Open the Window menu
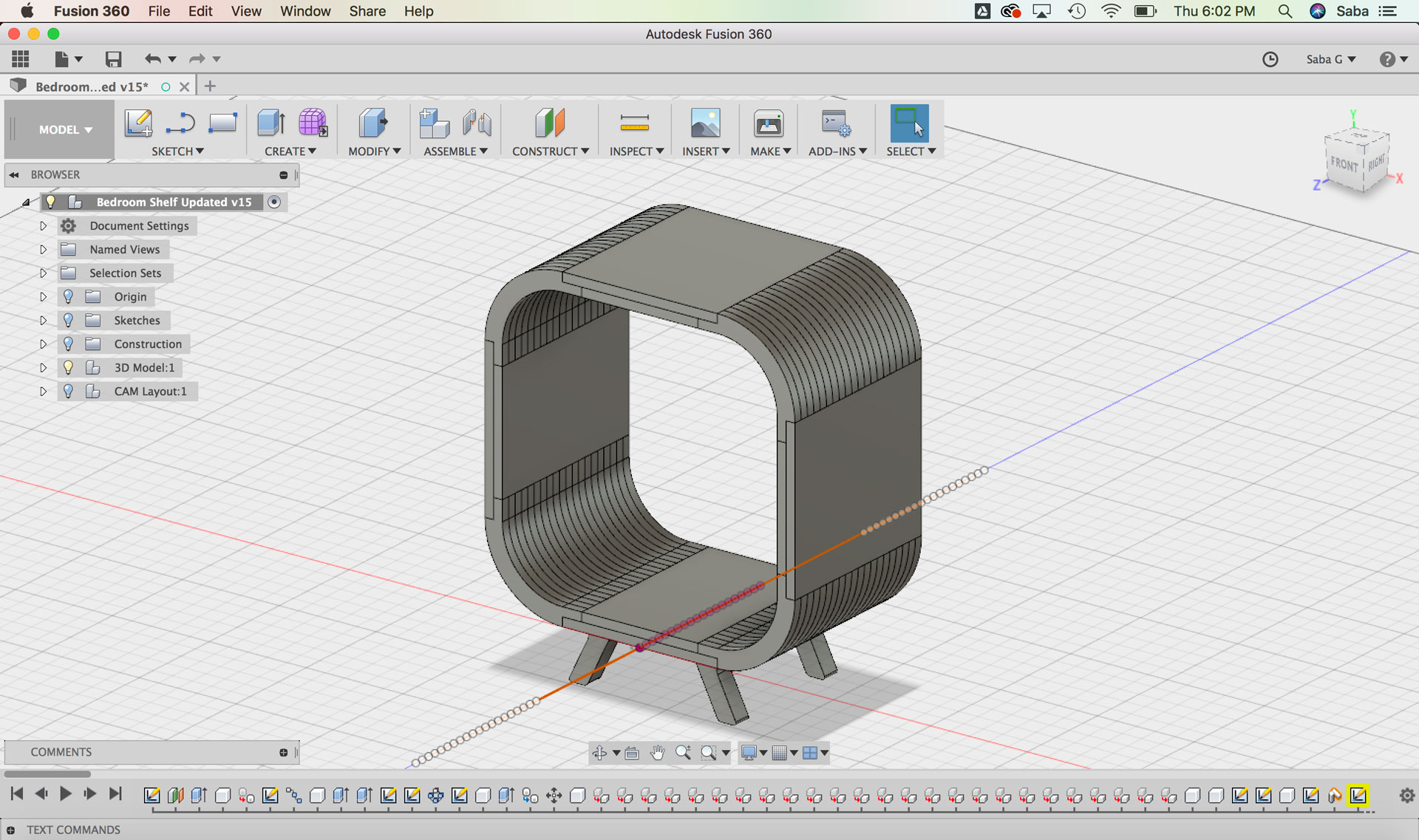This screenshot has width=1419, height=840. [x=304, y=11]
